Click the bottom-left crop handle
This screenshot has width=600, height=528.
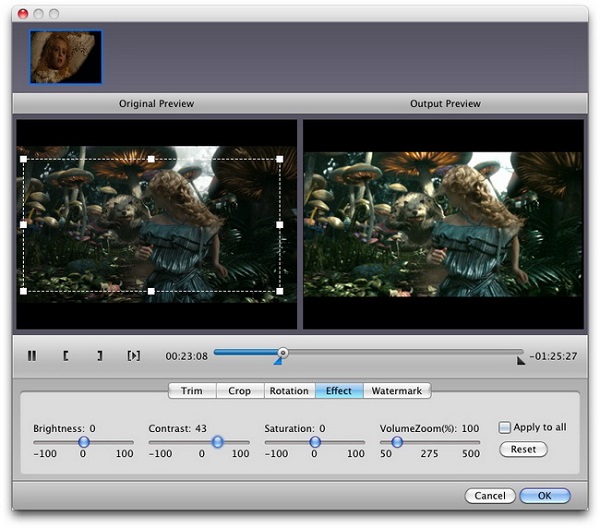point(23,292)
